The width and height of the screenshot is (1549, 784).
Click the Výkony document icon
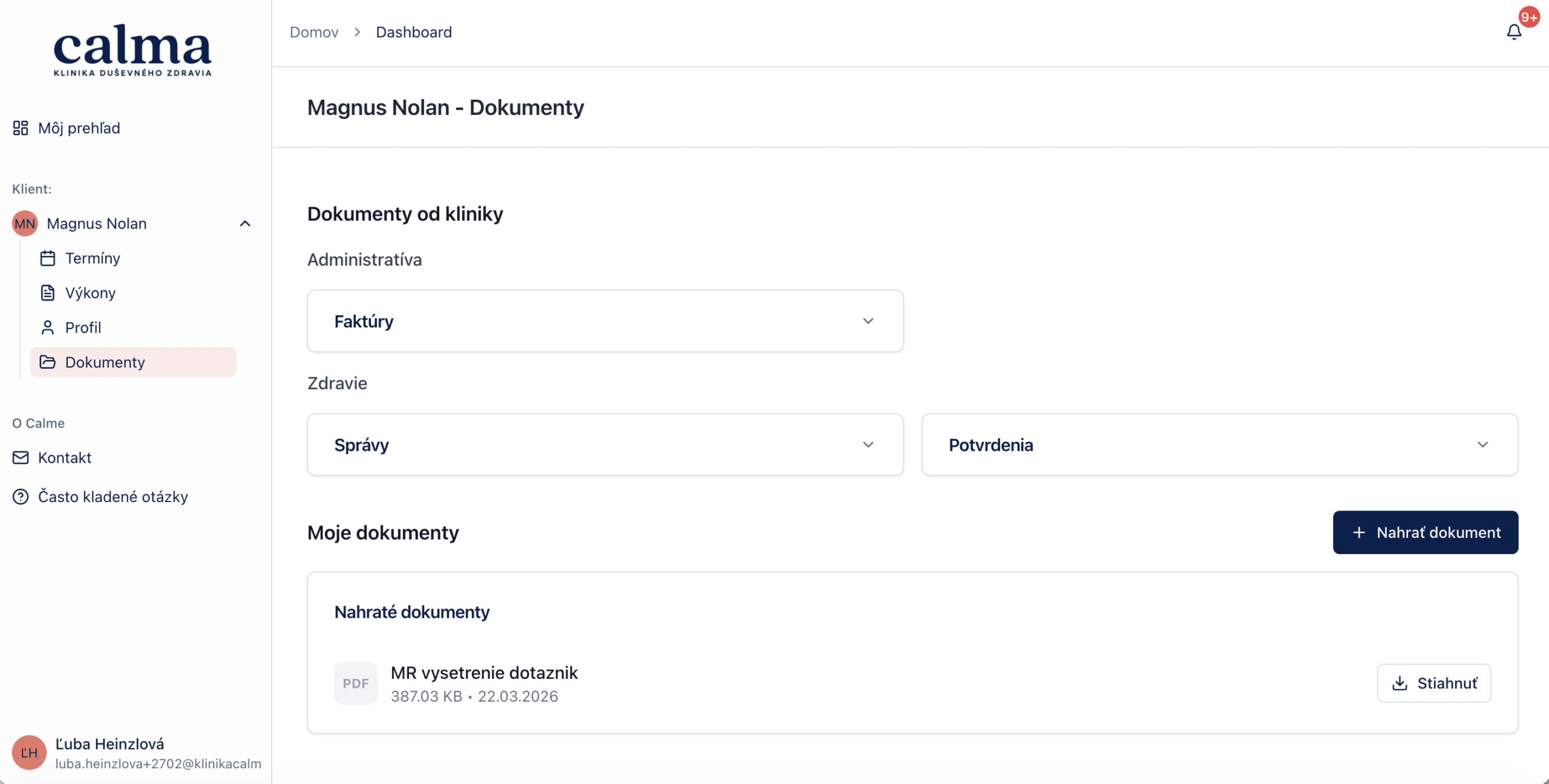48,293
